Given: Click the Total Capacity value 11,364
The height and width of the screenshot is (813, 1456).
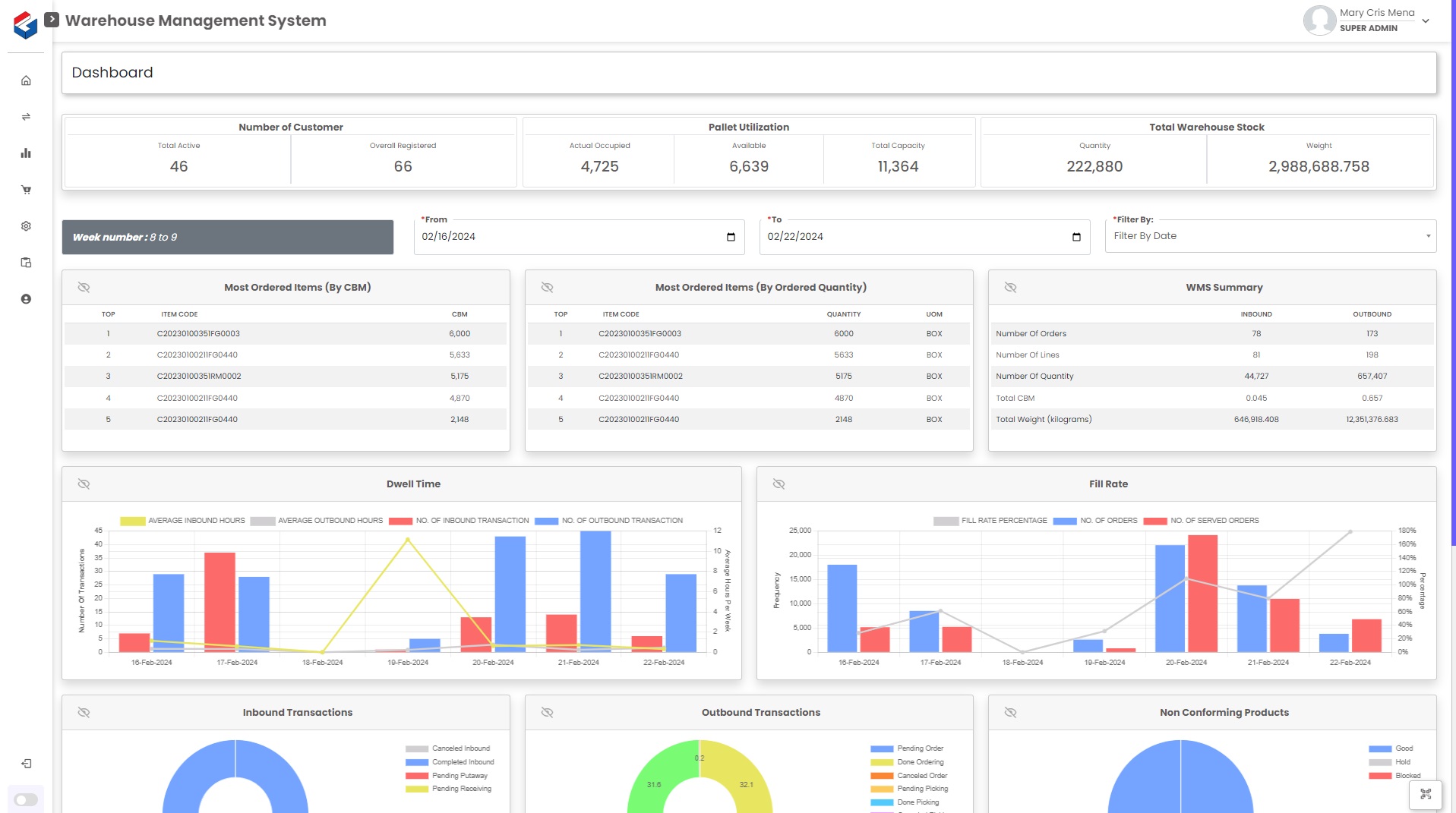Looking at the screenshot, I should click(x=898, y=166).
